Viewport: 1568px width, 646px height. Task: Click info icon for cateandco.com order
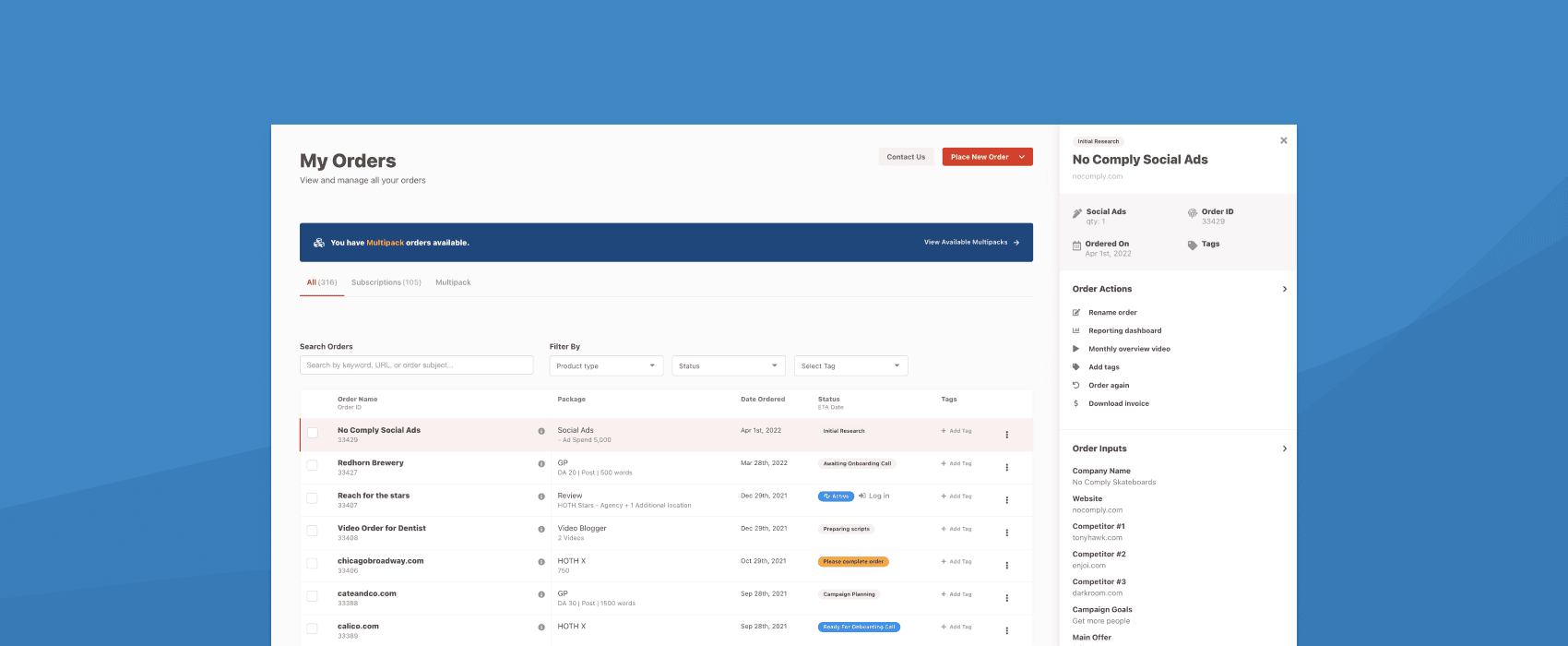point(541,594)
